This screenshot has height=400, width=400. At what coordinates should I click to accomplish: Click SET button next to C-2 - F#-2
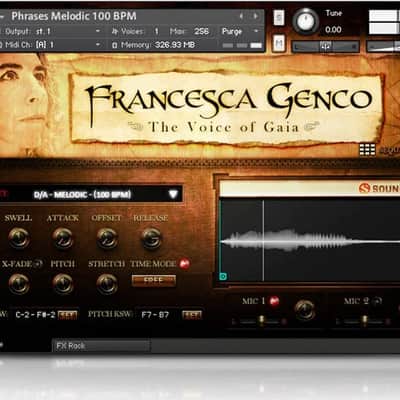pyautogui.click(x=68, y=315)
